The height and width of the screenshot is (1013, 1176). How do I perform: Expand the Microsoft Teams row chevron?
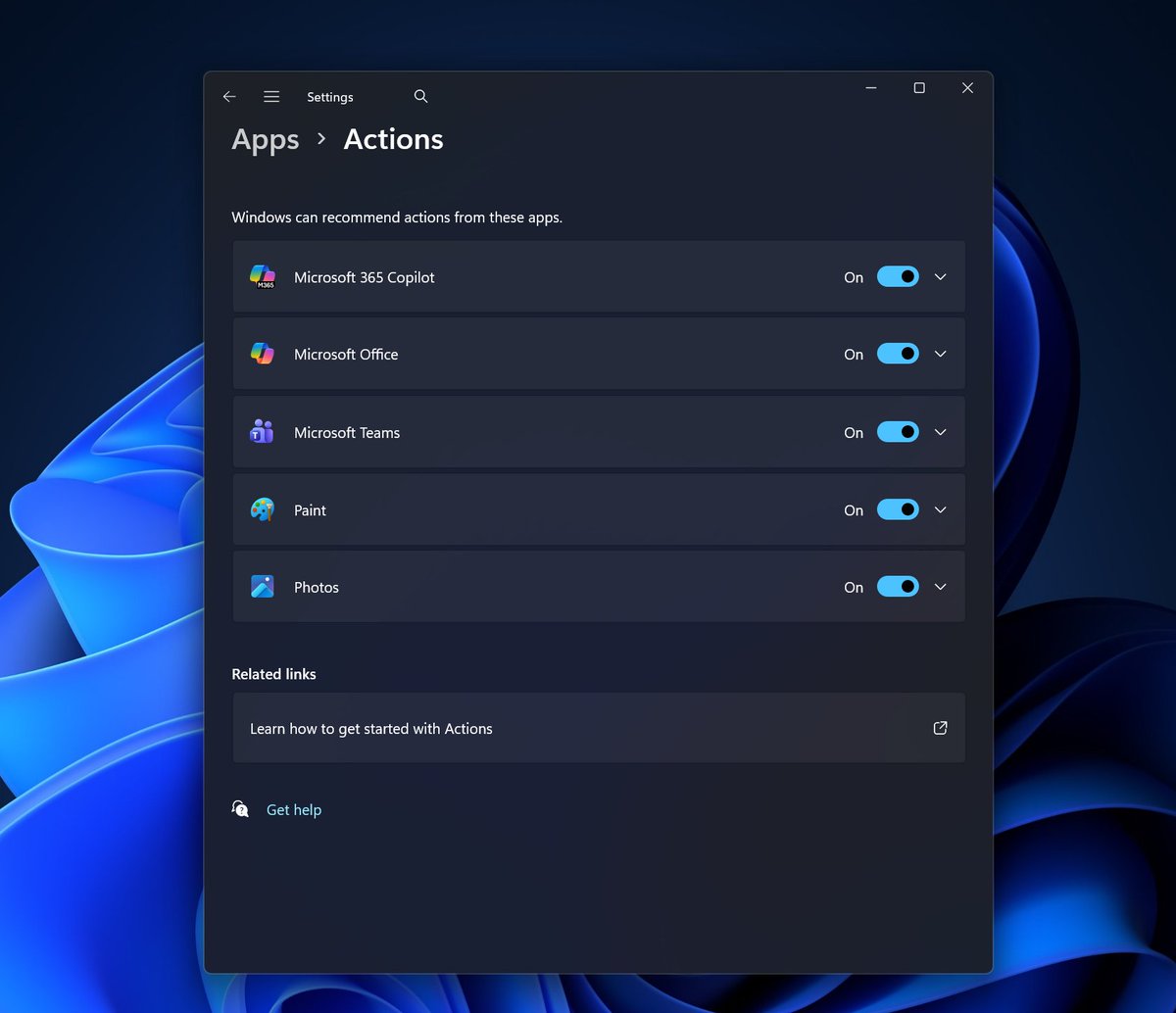tap(941, 432)
